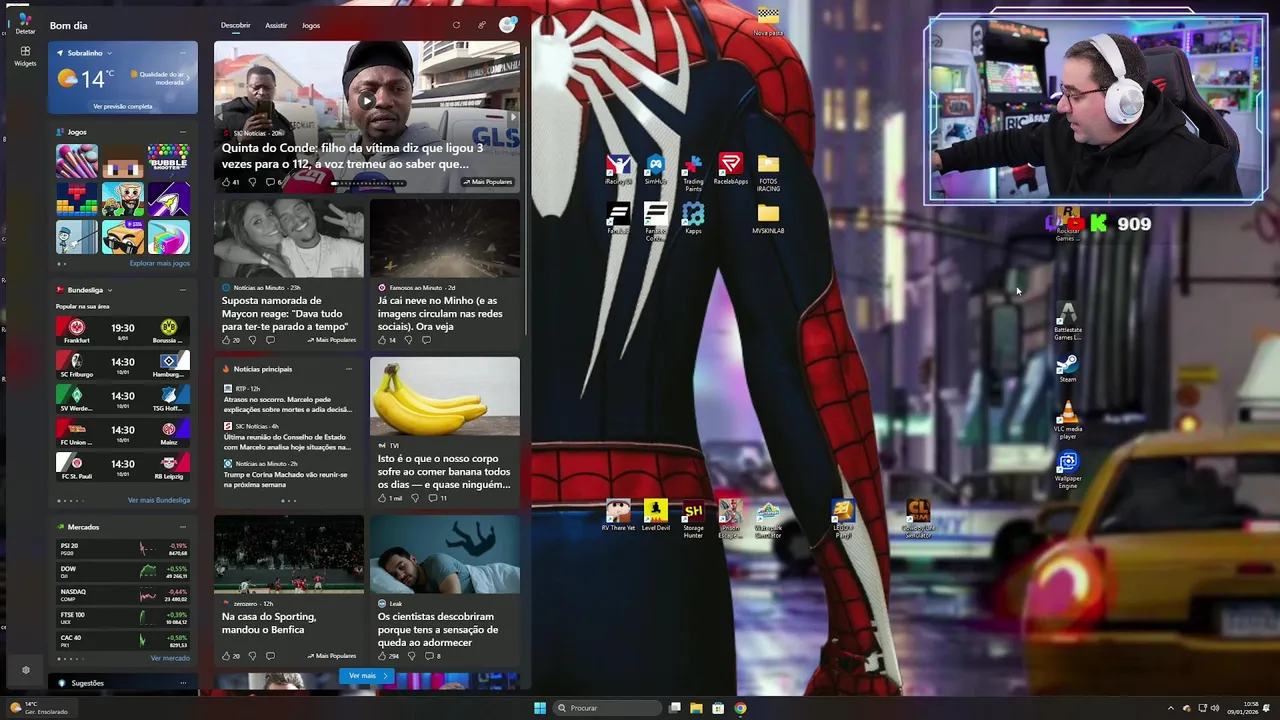1280x720 pixels.
Task: Launch iRacing desktop shortcut
Action: coord(618,170)
